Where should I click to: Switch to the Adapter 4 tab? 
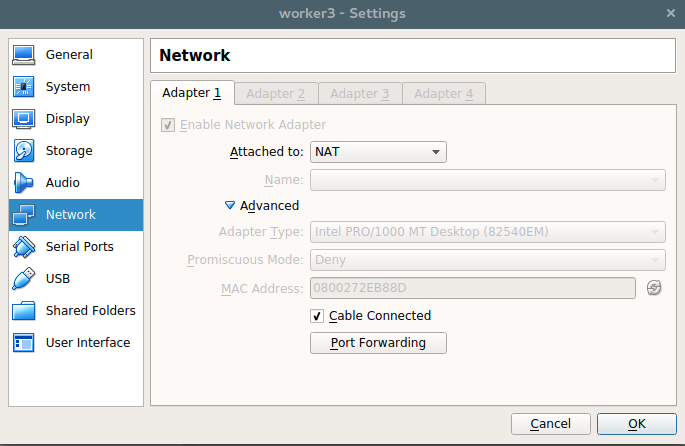pos(444,93)
